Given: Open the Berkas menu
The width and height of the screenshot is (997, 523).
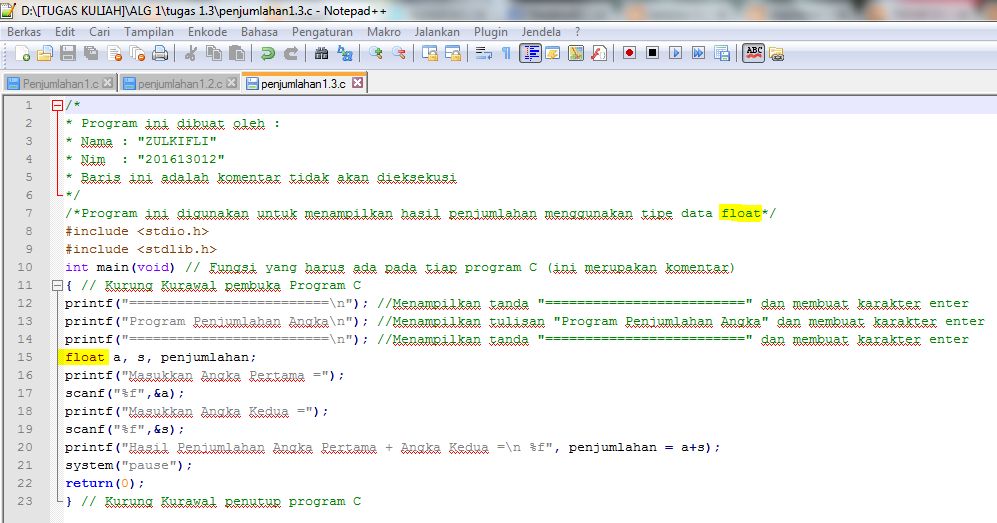Looking at the screenshot, I should (24, 32).
